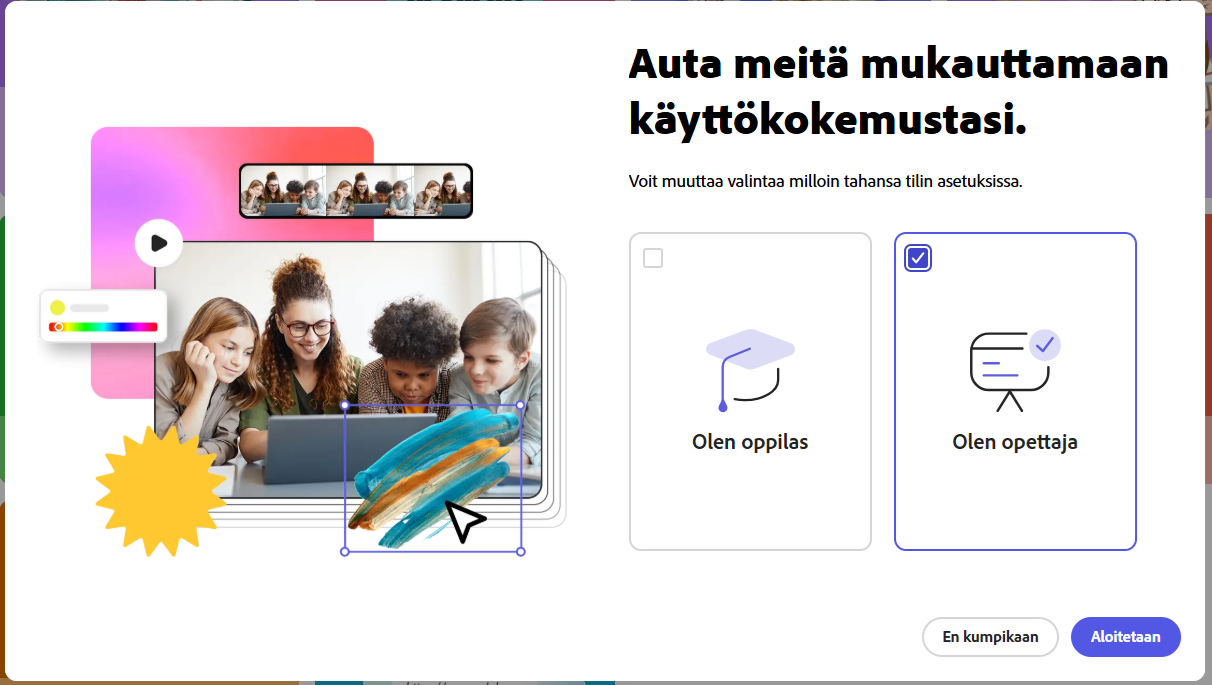Click the Aloitetaan button

pos(1126,637)
